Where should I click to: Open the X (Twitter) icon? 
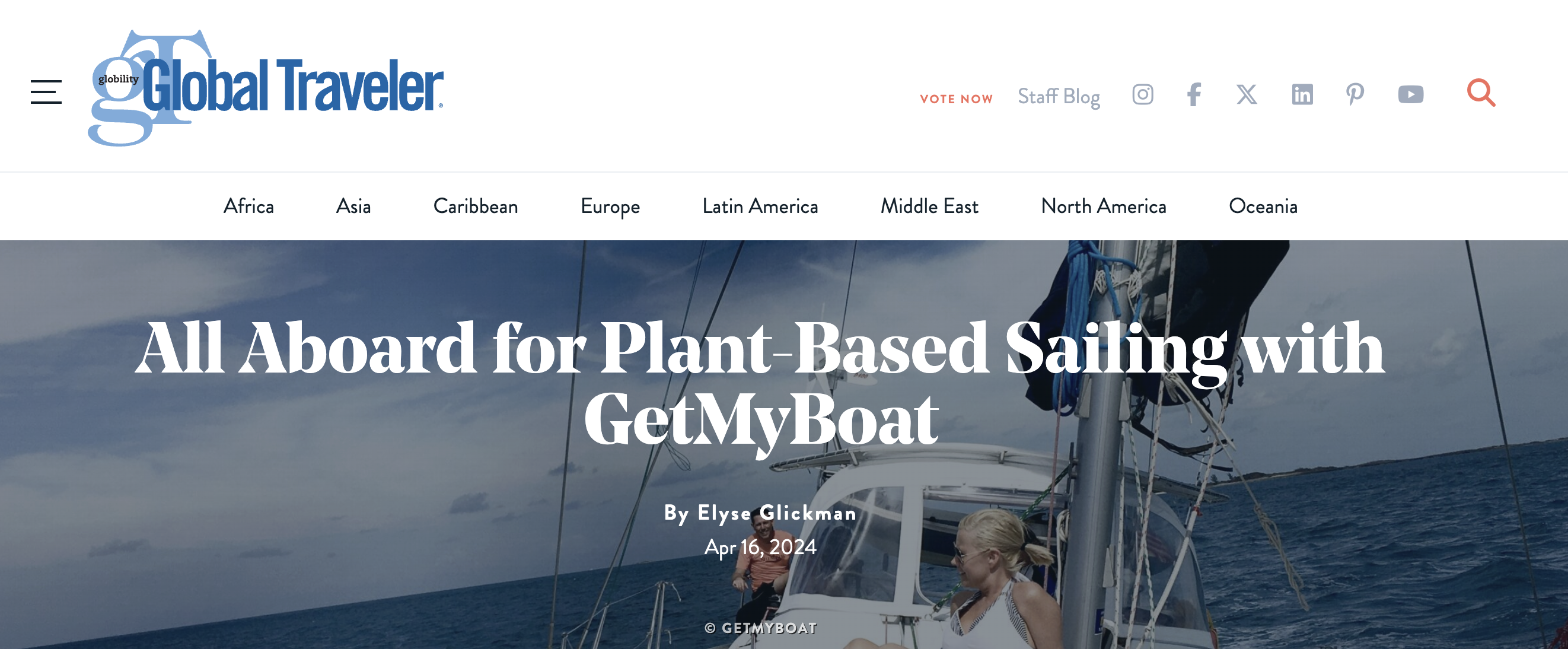(x=1247, y=94)
